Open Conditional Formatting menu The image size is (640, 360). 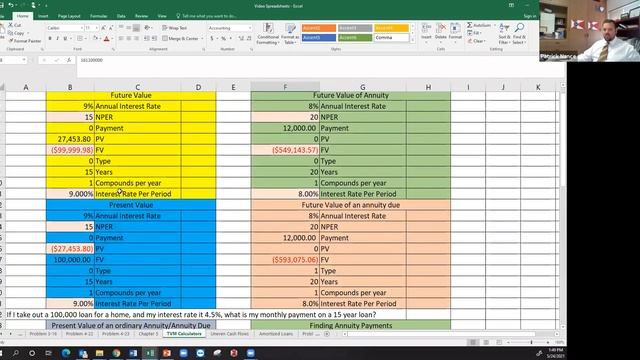(x=268, y=34)
